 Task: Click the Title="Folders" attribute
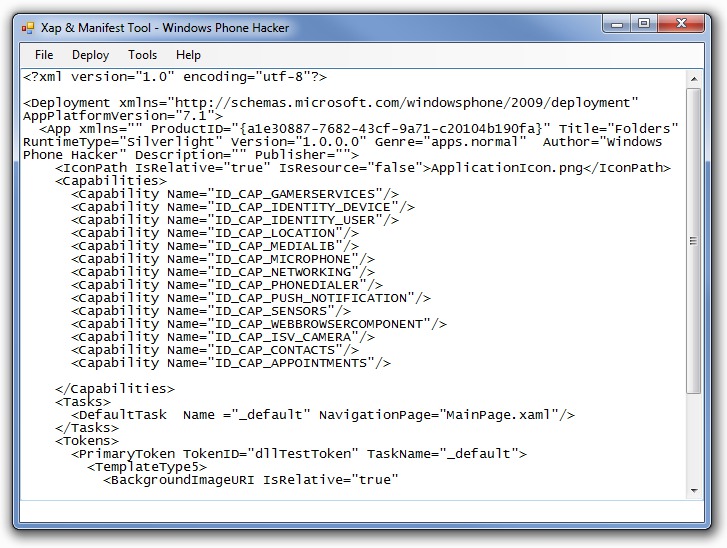point(619,128)
